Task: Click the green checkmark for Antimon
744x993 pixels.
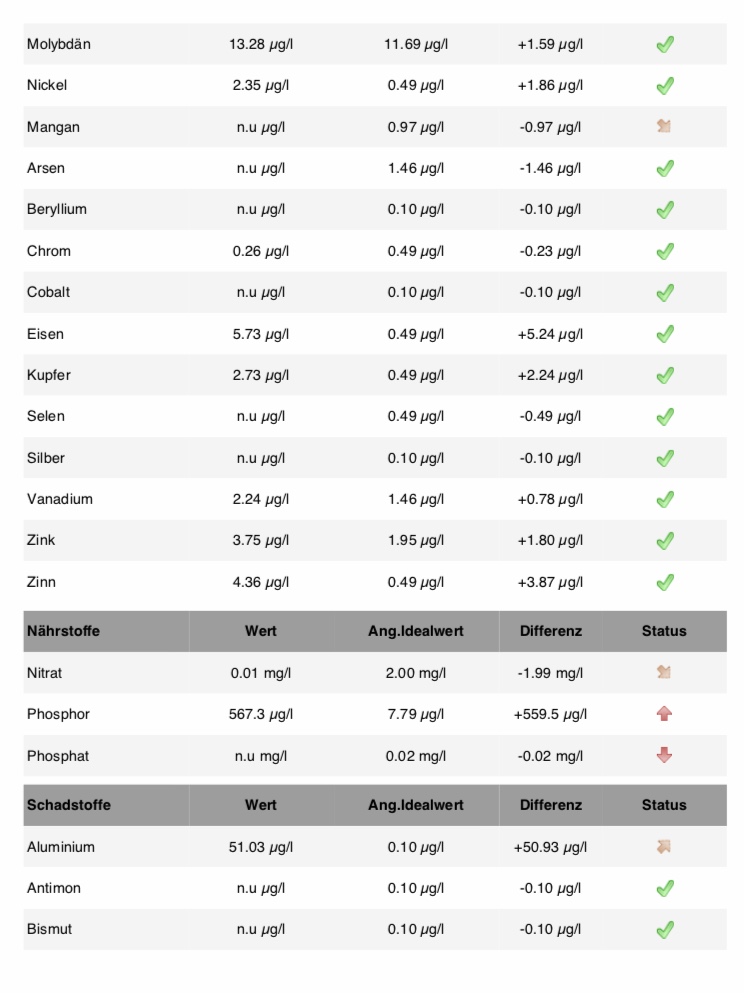Action: (x=665, y=888)
